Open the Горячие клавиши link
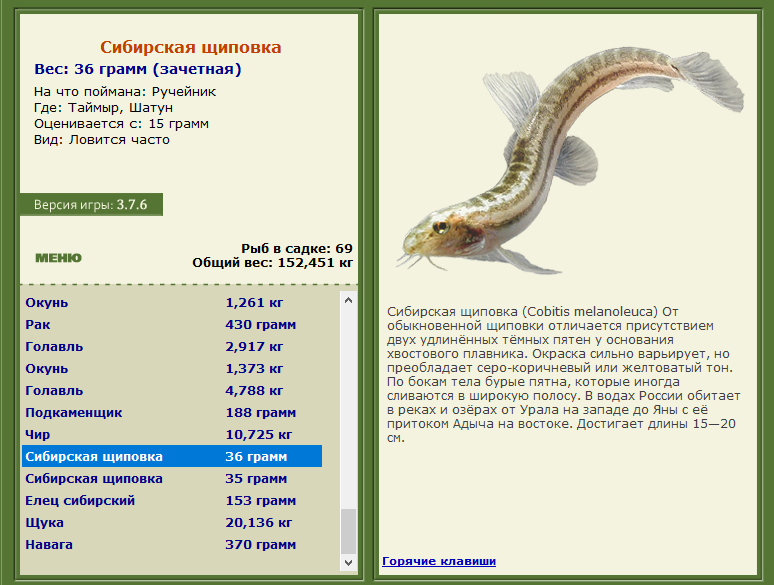The height and width of the screenshot is (585, 774). (439, 561)
